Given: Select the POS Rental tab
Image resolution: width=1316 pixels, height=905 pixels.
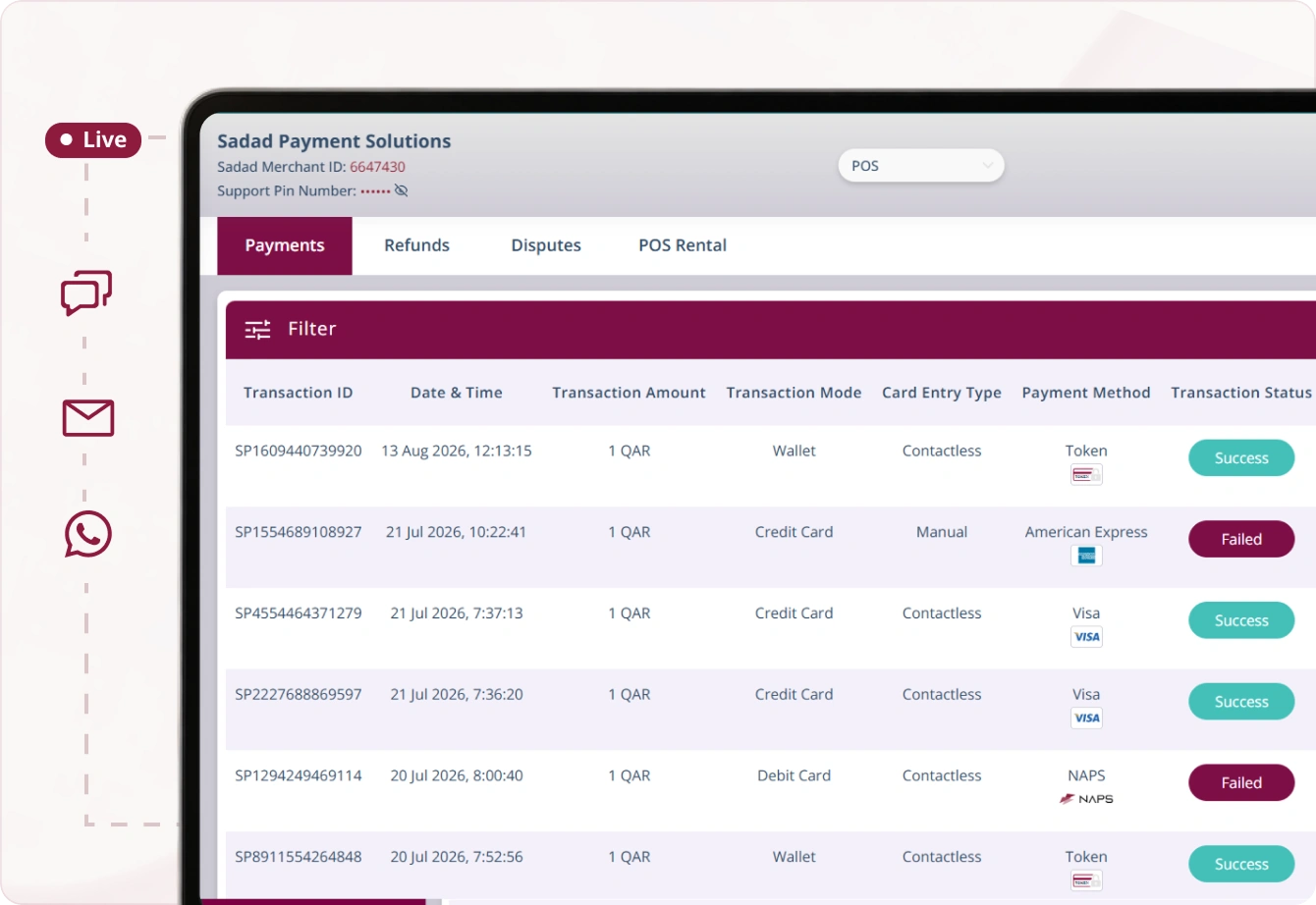Looking at the screenshot, I should pyautogui.click(x=683, y=245).
